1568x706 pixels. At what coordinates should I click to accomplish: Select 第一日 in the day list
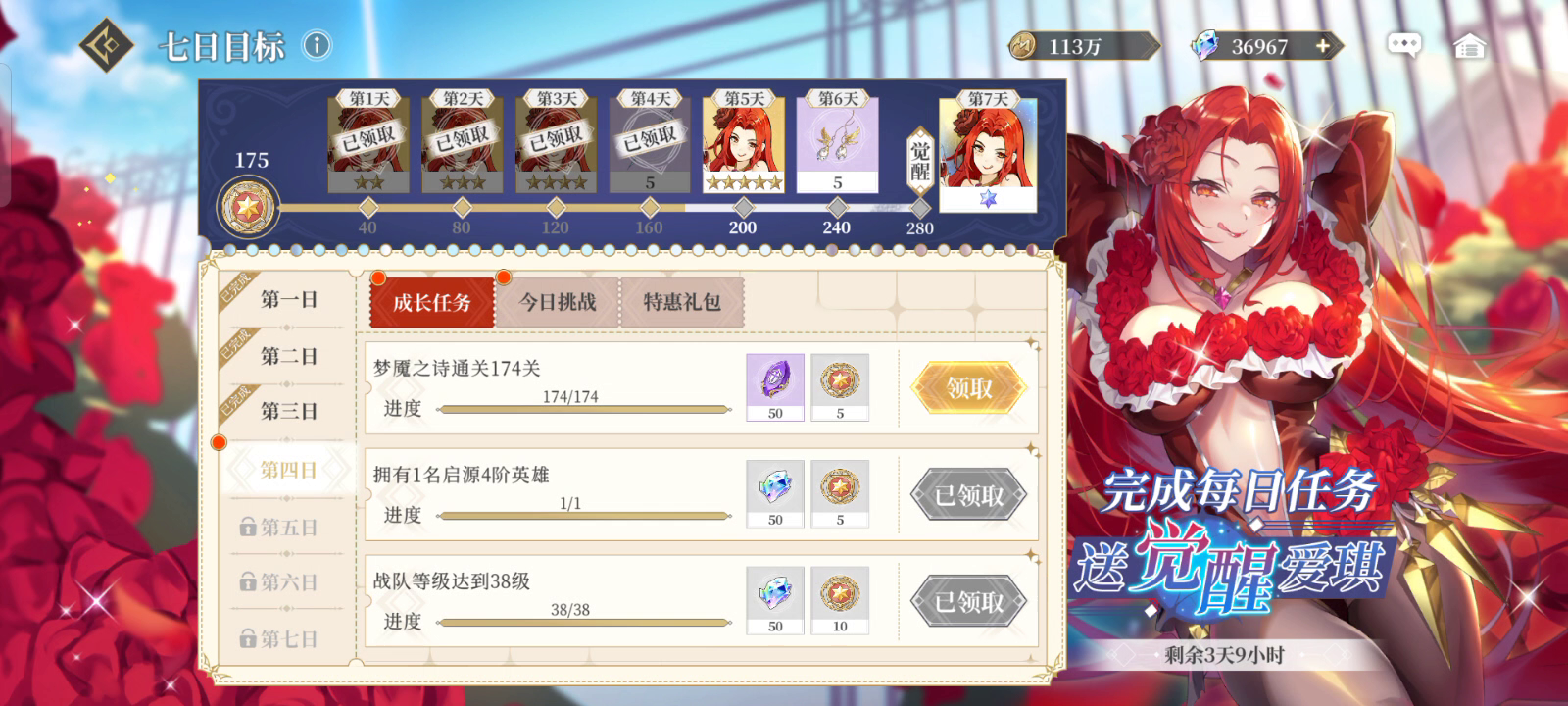click(x=288, y=300)
